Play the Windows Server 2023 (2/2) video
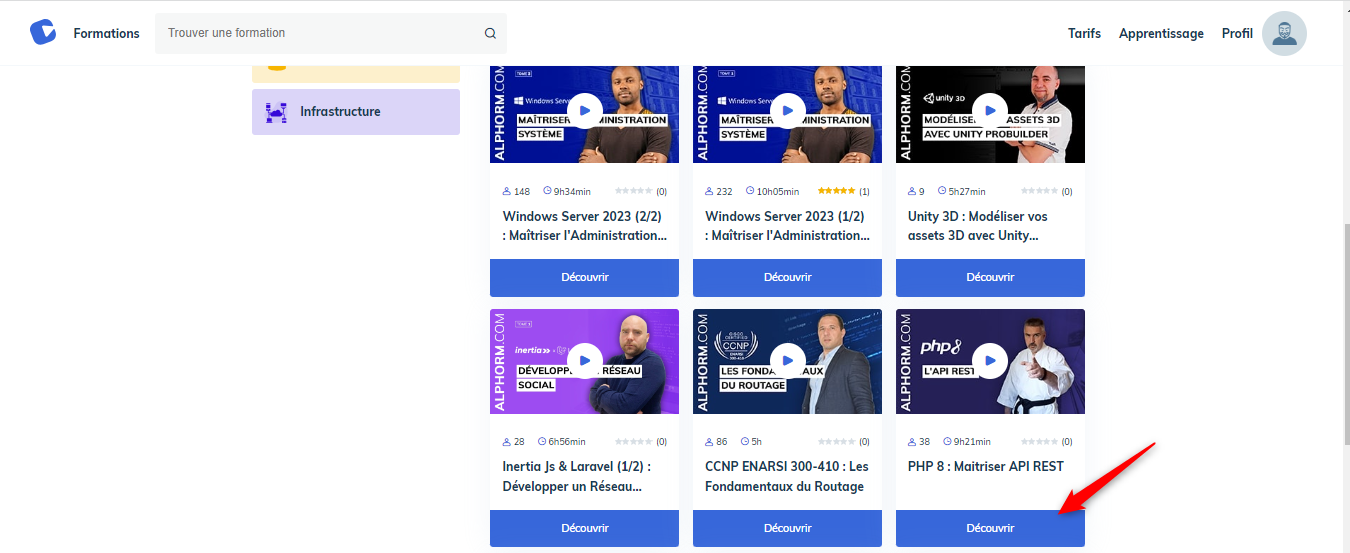The height and width of the screenshot is (553, 1350). 585,110
